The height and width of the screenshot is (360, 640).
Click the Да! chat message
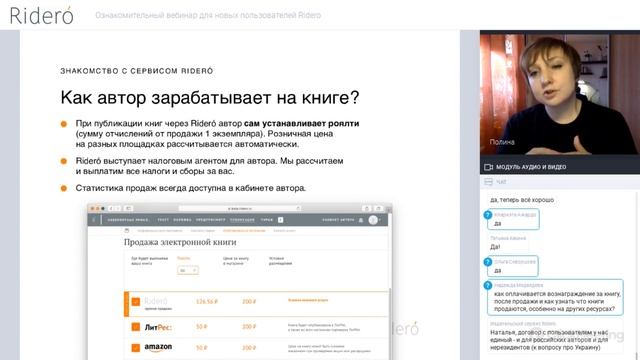[495, 247]
